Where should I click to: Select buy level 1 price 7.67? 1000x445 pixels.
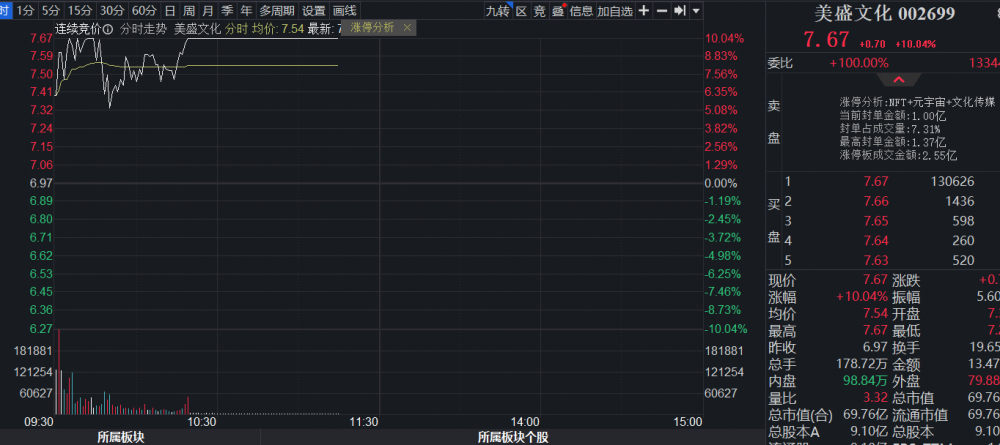point(876,182)
